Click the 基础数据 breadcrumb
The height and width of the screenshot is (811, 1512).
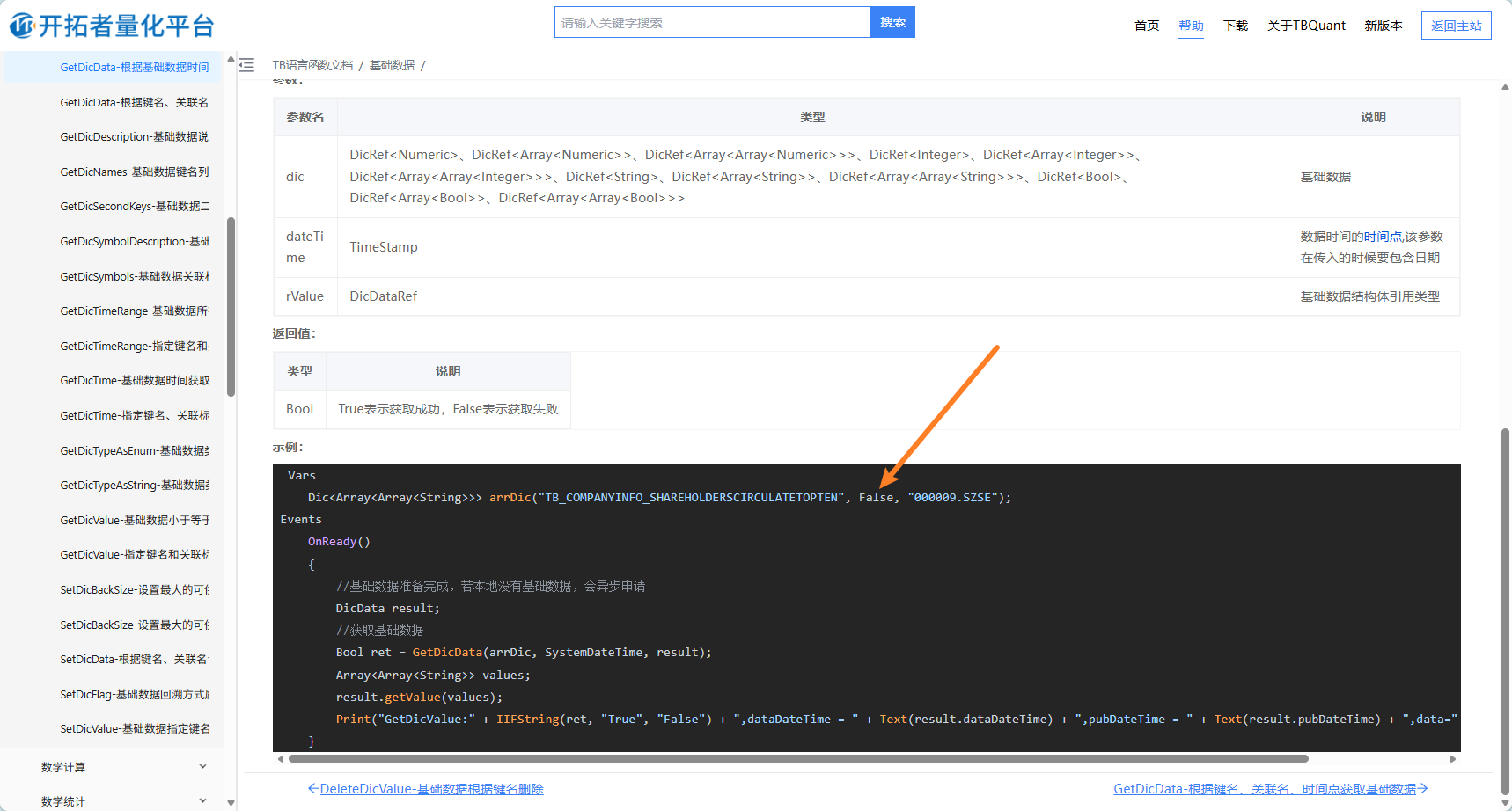(392, 65)
